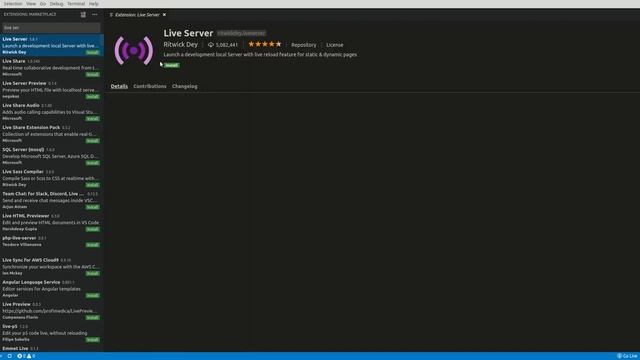Select SQL Server (mssql) entry
Screen dimensions: 640x360
click(x=51, y=156)
